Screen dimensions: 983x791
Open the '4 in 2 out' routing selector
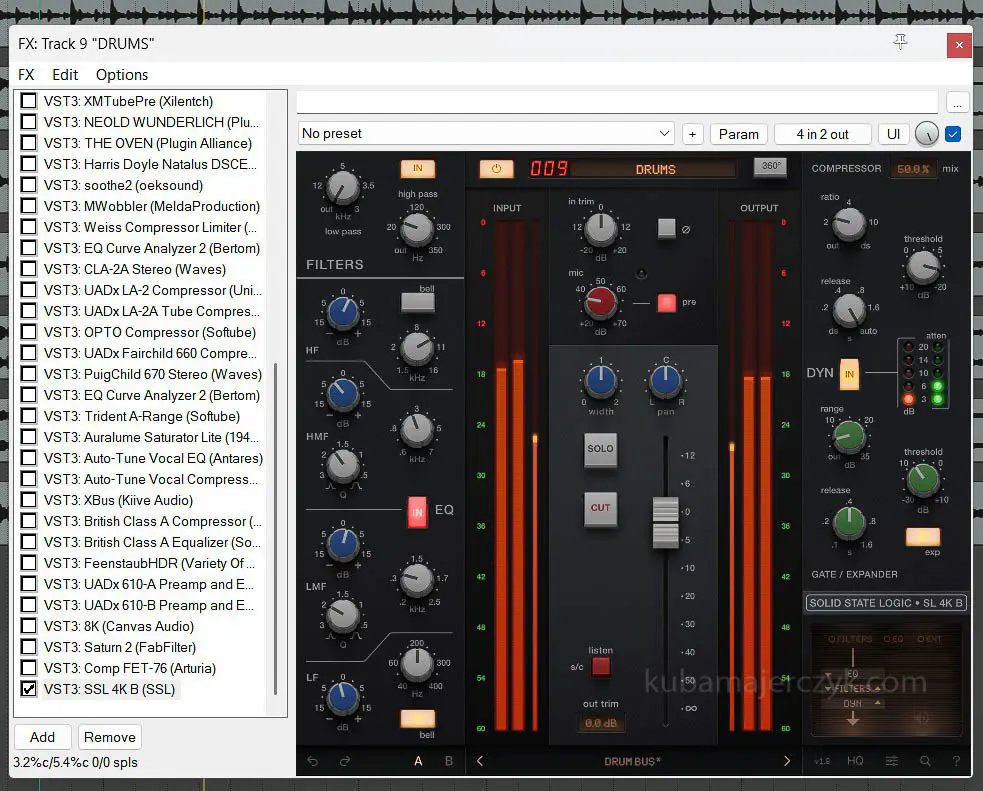(822, 134)
